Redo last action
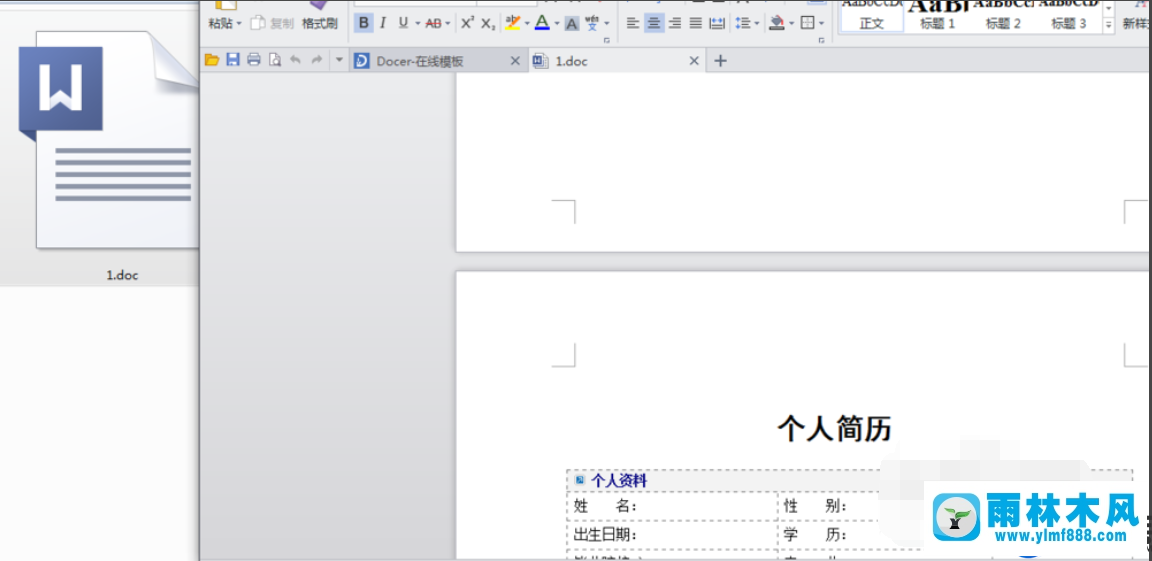The width and height of the screenshot is (1152, 561). [317, 60]
